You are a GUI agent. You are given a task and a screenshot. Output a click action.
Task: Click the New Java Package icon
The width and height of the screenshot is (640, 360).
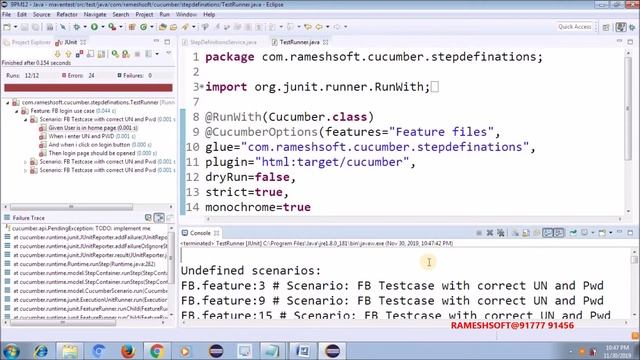pos(132,27)
